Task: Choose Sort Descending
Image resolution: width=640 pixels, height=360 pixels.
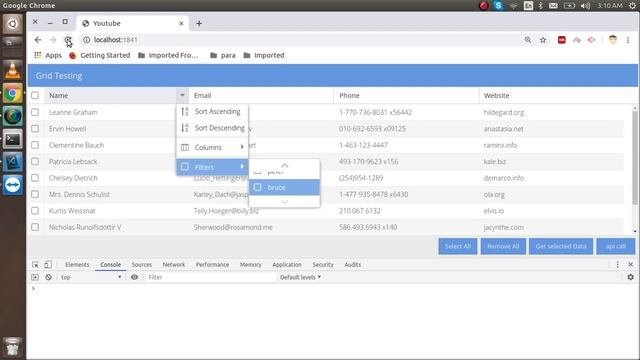Action: click(x=212, y=128)
